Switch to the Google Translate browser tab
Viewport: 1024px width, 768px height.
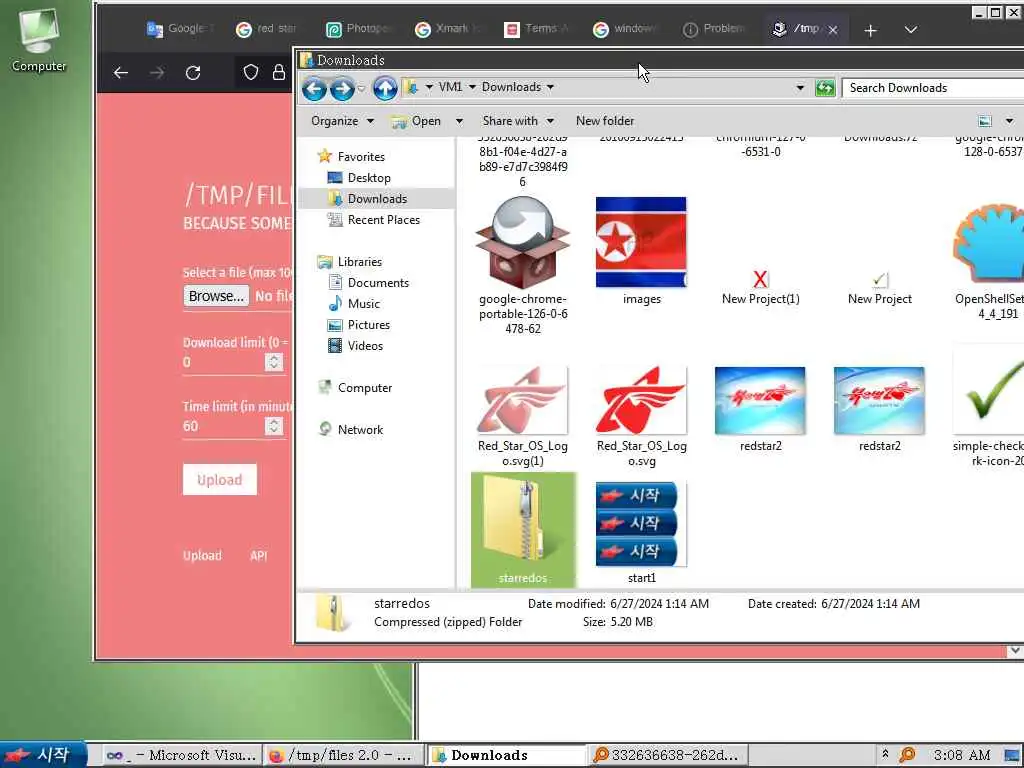click(x=178, y=29)
